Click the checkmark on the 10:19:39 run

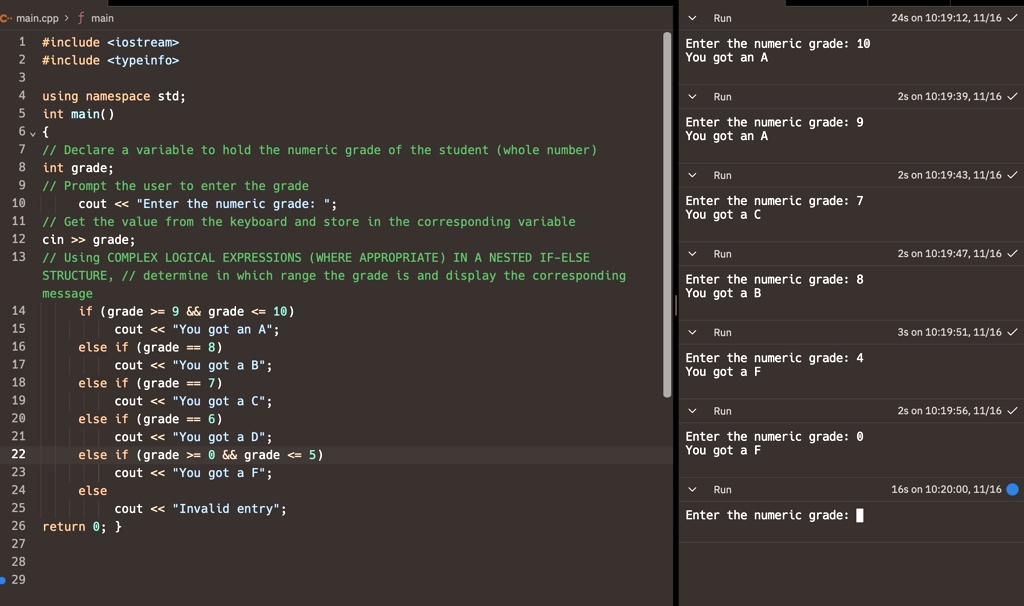click(1012, 97)
